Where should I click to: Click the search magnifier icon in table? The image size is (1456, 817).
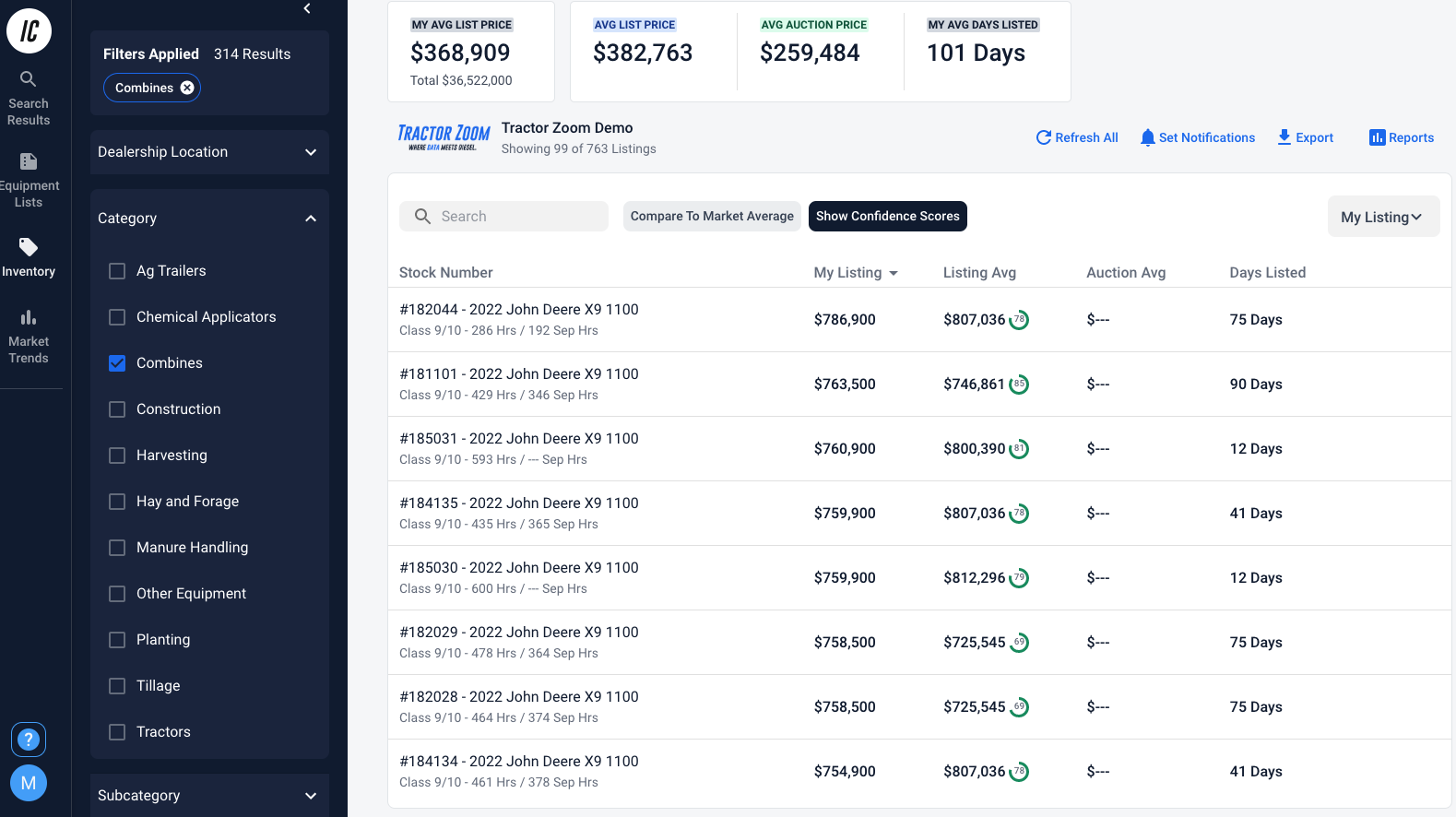pos(422,216)
